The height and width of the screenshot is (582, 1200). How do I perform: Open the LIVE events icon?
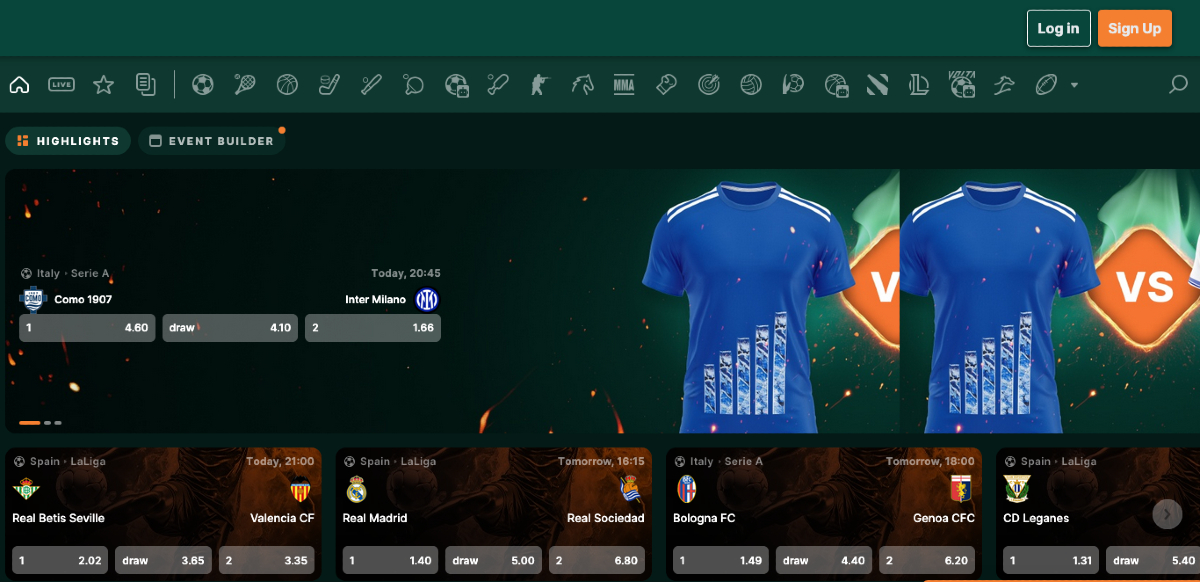pyautogui.click(x=61, y=85)
